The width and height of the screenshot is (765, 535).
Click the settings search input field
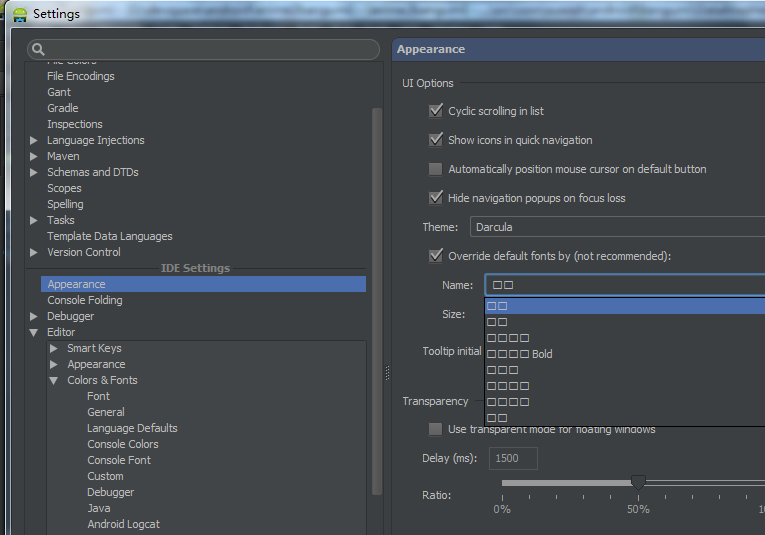pos(210,50)
